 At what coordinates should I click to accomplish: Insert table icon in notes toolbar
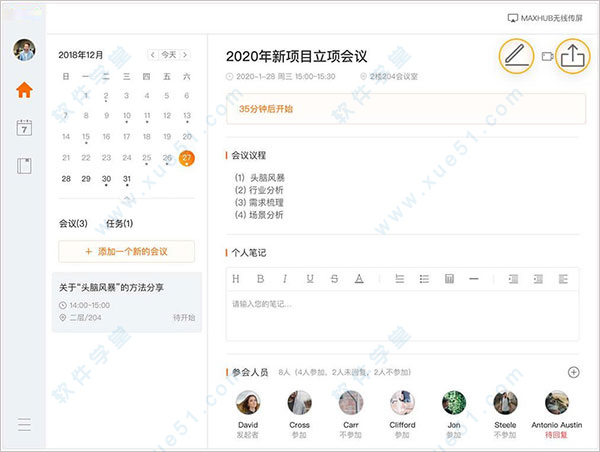click(449, 279)
